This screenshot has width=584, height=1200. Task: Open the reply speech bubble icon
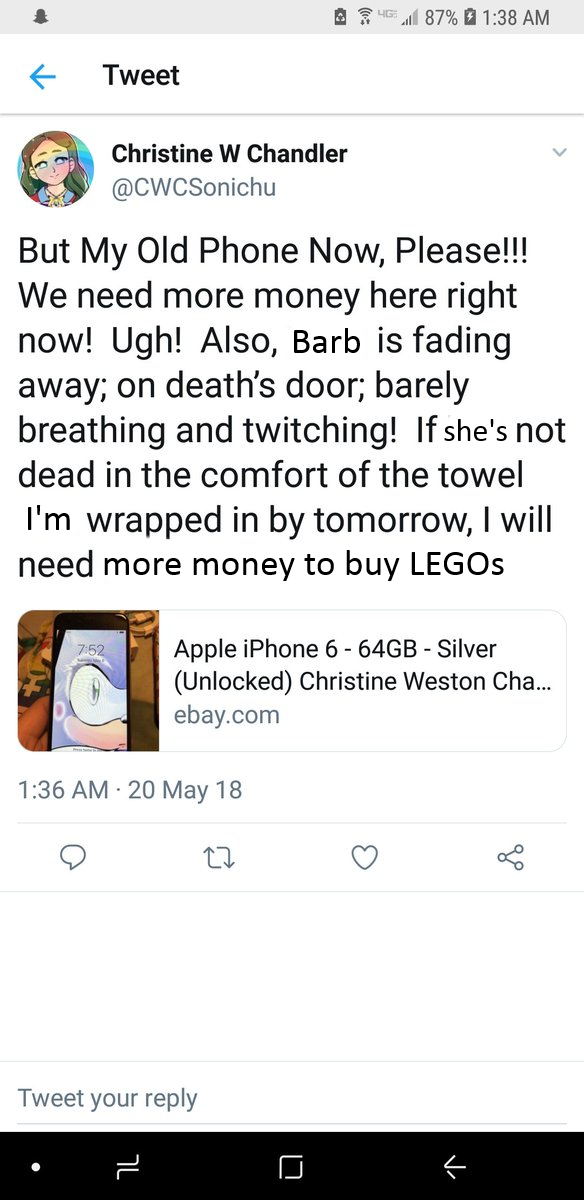(73, 857)
